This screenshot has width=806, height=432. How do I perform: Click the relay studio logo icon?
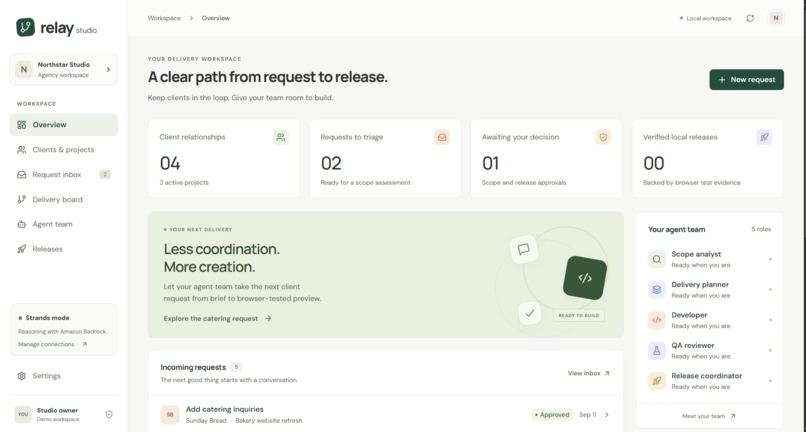coord(25,27)
